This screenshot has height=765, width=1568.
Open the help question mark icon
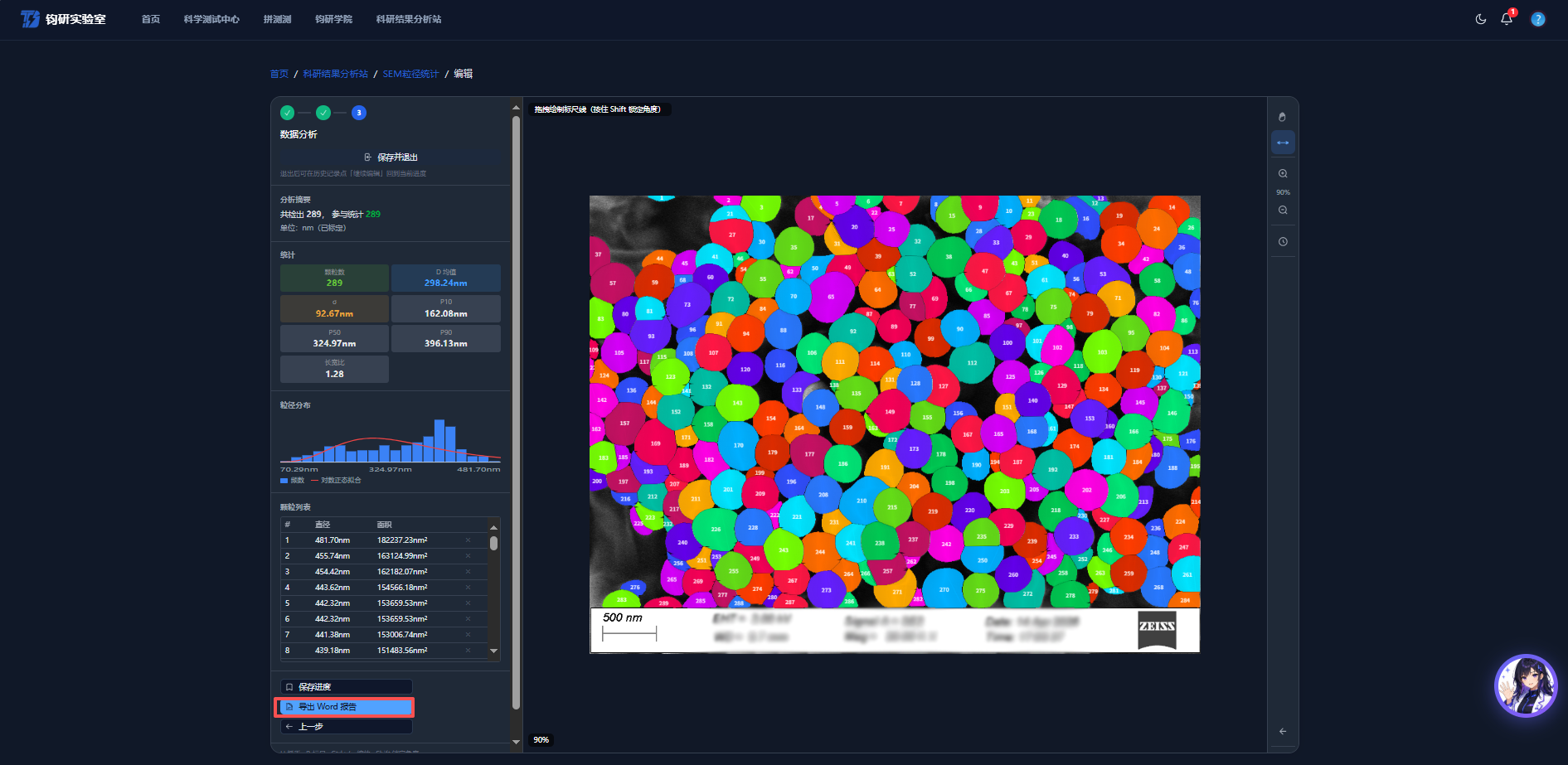(1538, 19)
